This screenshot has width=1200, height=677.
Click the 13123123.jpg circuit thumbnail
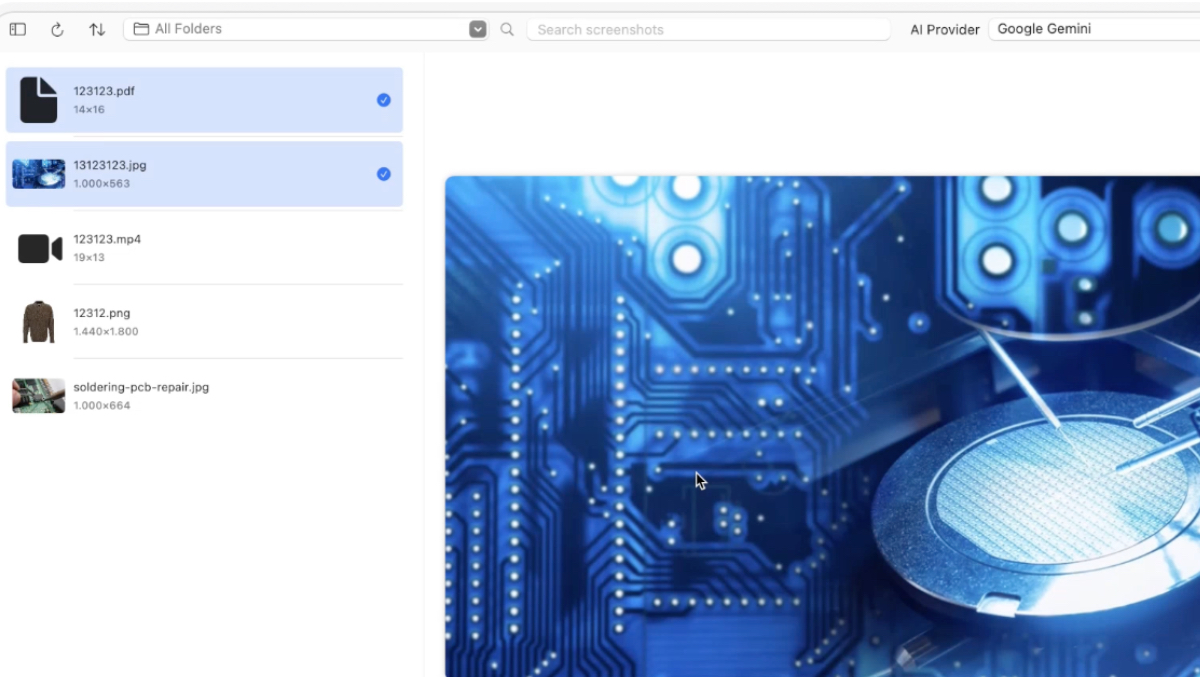(38, 174)
